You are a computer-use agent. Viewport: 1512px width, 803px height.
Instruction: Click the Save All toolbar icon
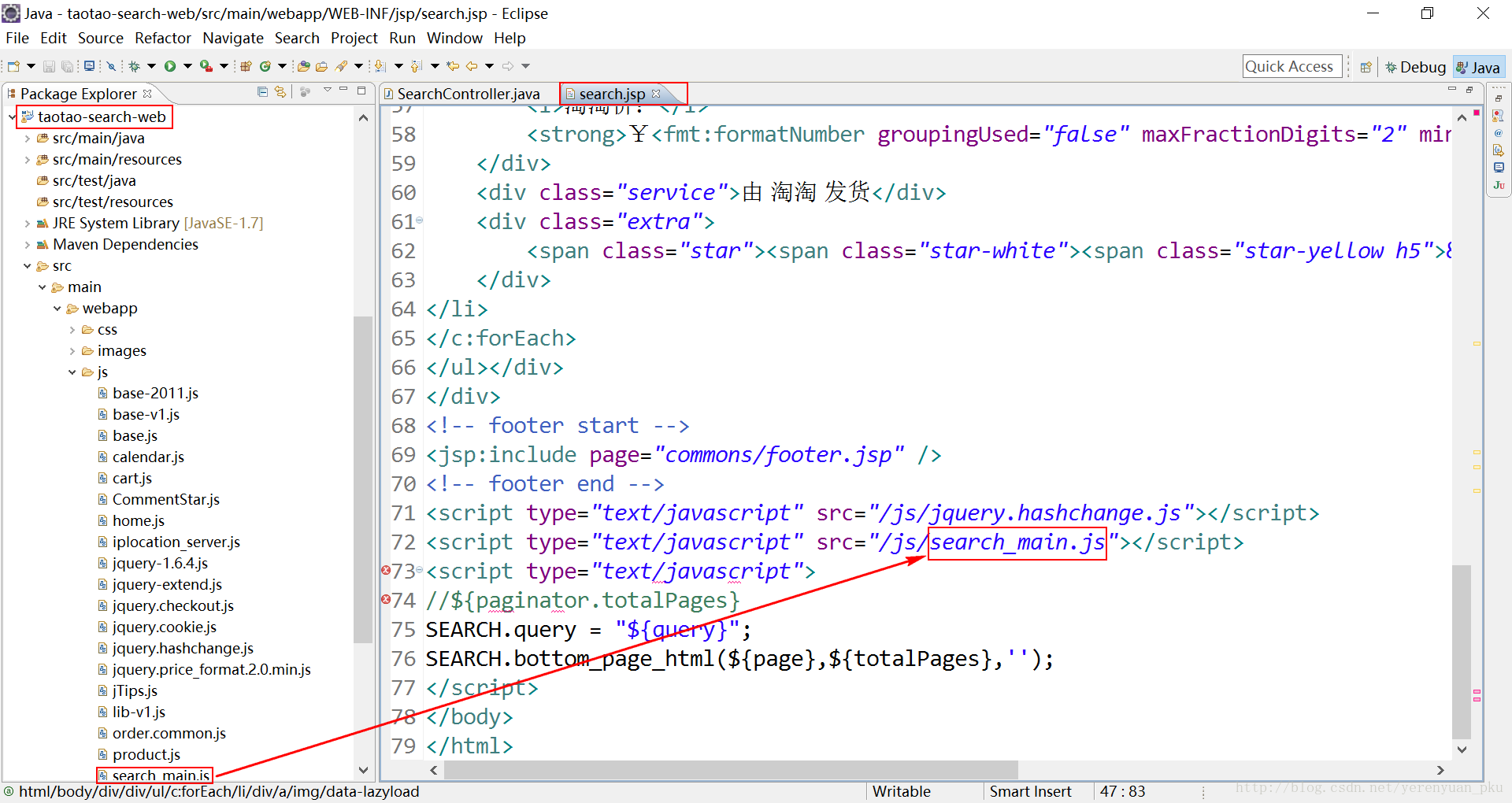(67, 66)
